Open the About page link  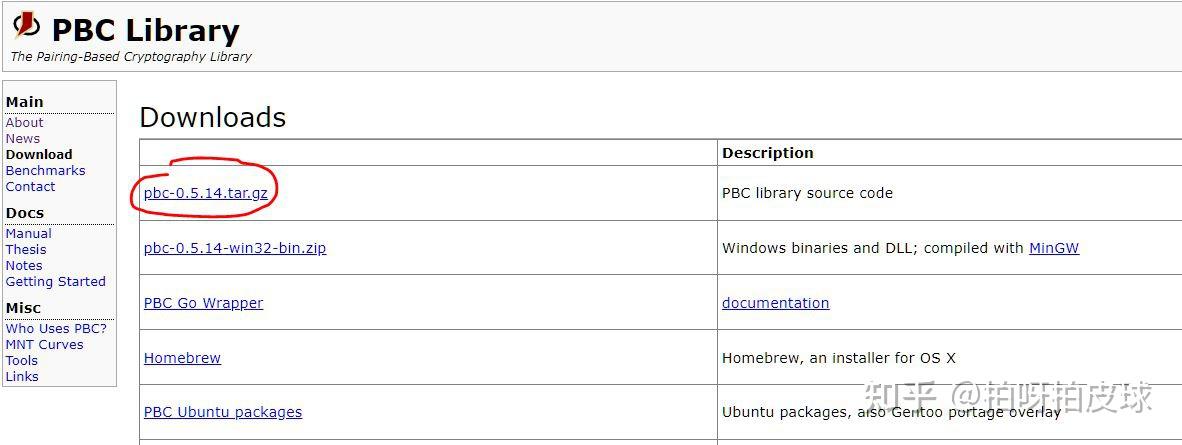[x=24, y=123]
